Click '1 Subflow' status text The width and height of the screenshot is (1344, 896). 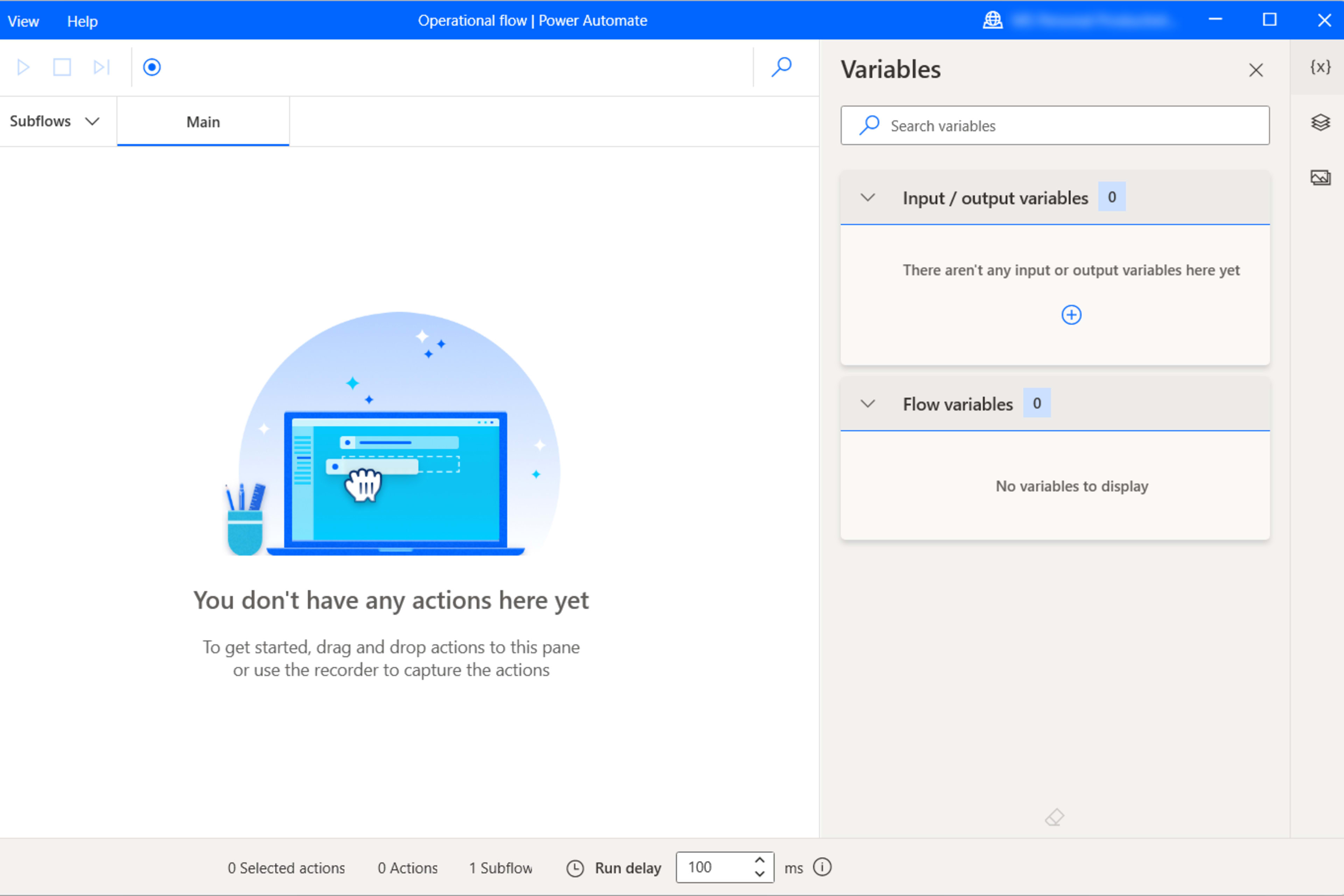(500, 868)
